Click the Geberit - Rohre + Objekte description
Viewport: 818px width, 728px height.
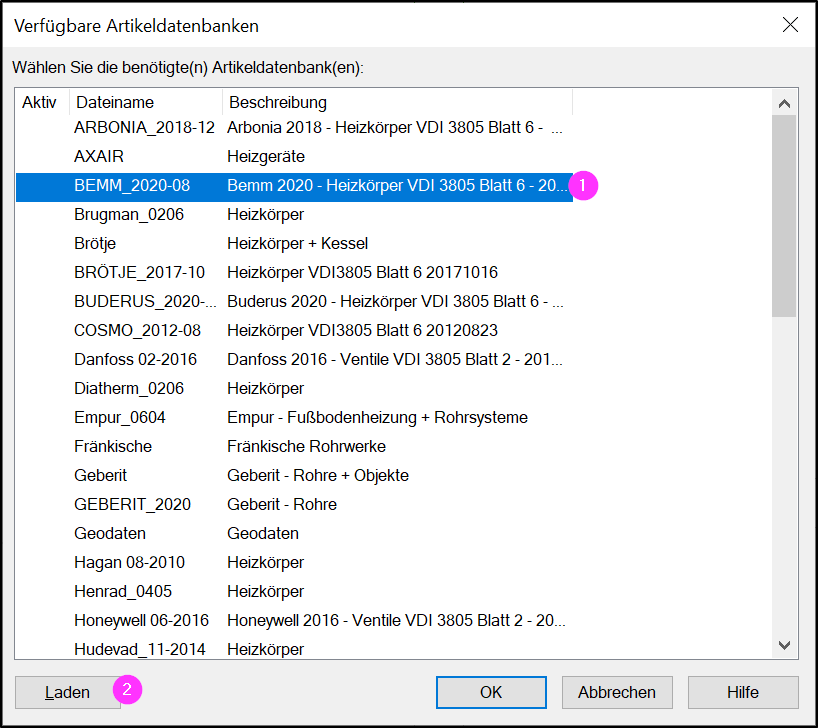pos(318,475)
